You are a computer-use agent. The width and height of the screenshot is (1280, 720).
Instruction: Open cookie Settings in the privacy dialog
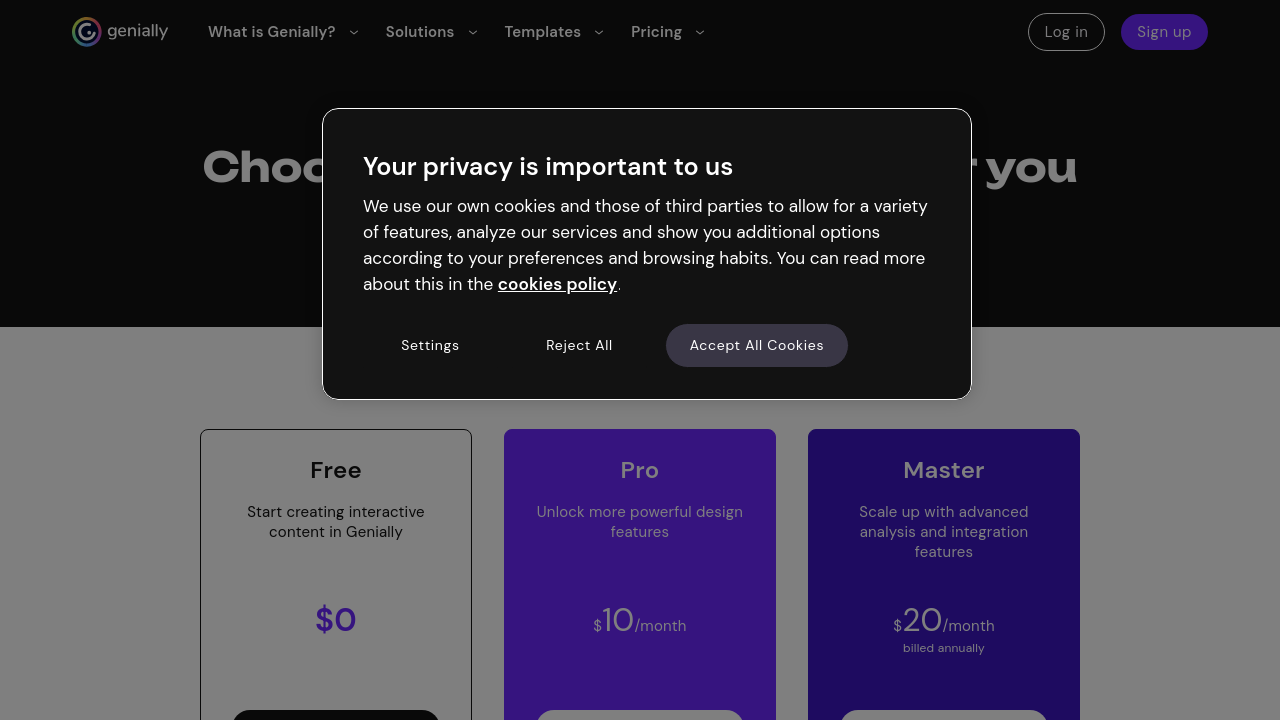click(430, 345)
